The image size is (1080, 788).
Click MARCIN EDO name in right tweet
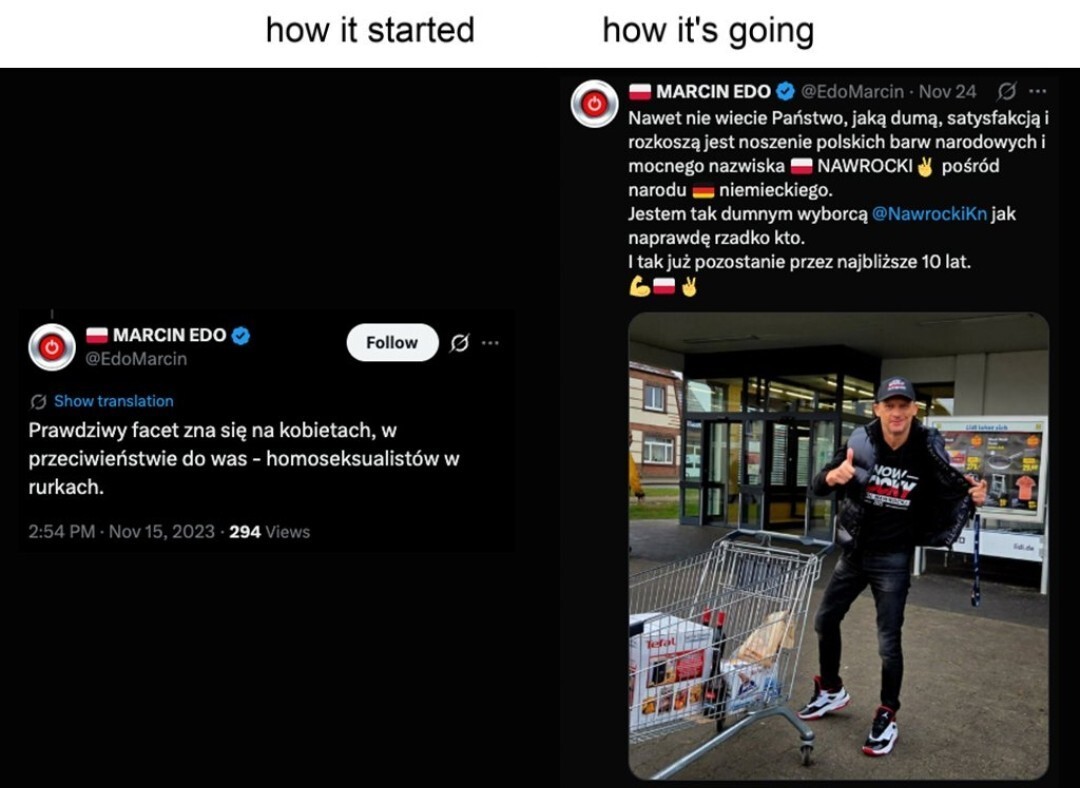pos(713,92)
